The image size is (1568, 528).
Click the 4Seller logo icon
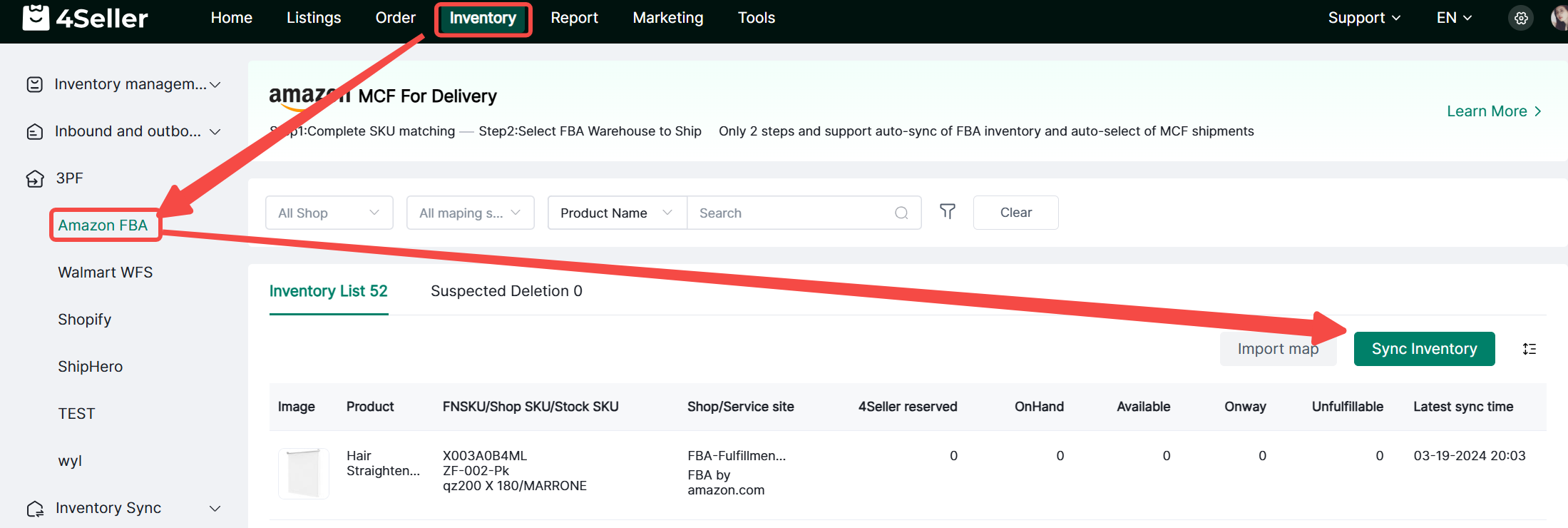point(36,17)
